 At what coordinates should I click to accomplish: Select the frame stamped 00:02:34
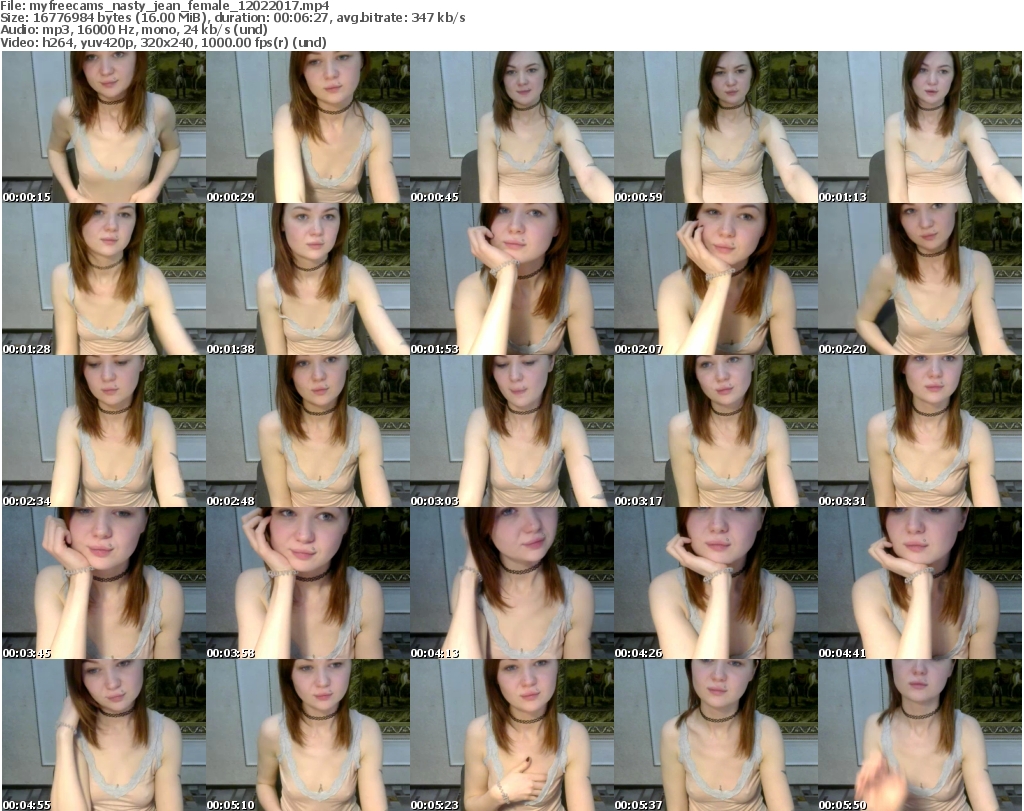click(x=104, y=432)
